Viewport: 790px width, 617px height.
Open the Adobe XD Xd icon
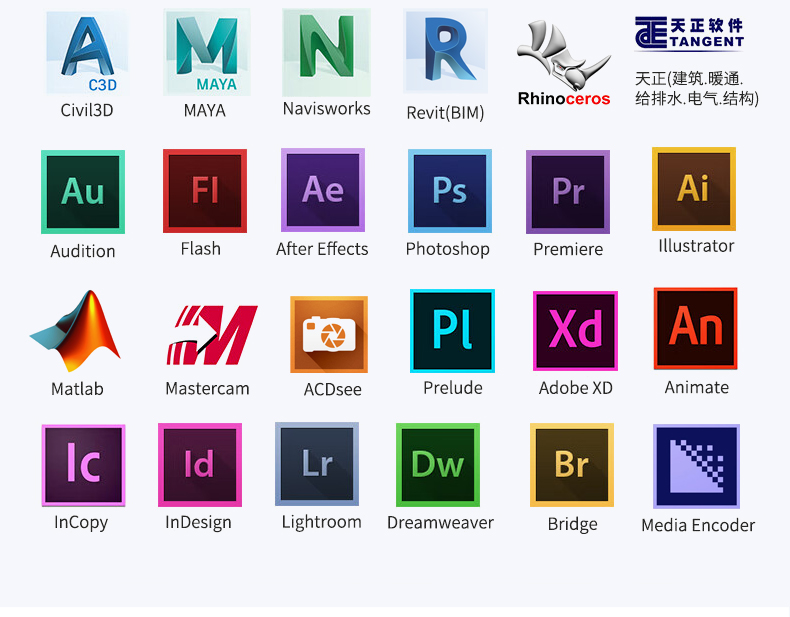tap(575, 331)
